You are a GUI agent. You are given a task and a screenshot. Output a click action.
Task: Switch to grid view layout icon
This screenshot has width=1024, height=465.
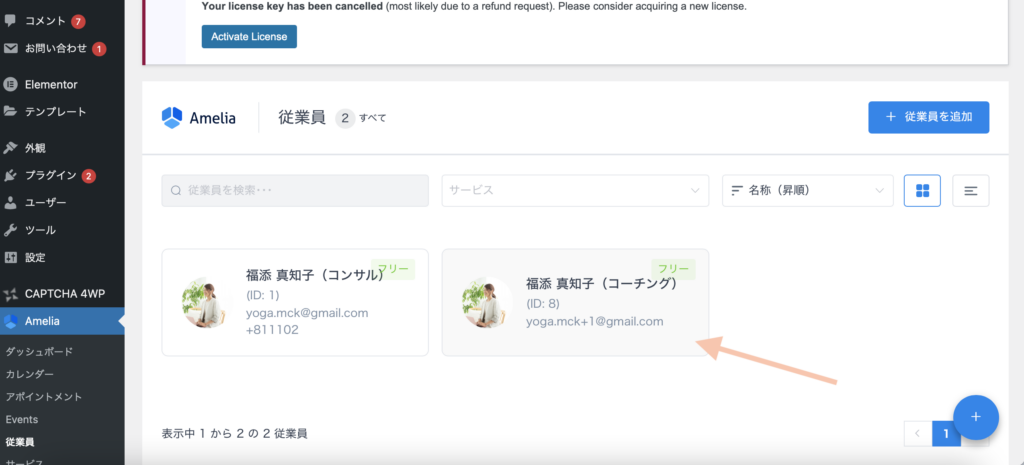click(921, 190)
